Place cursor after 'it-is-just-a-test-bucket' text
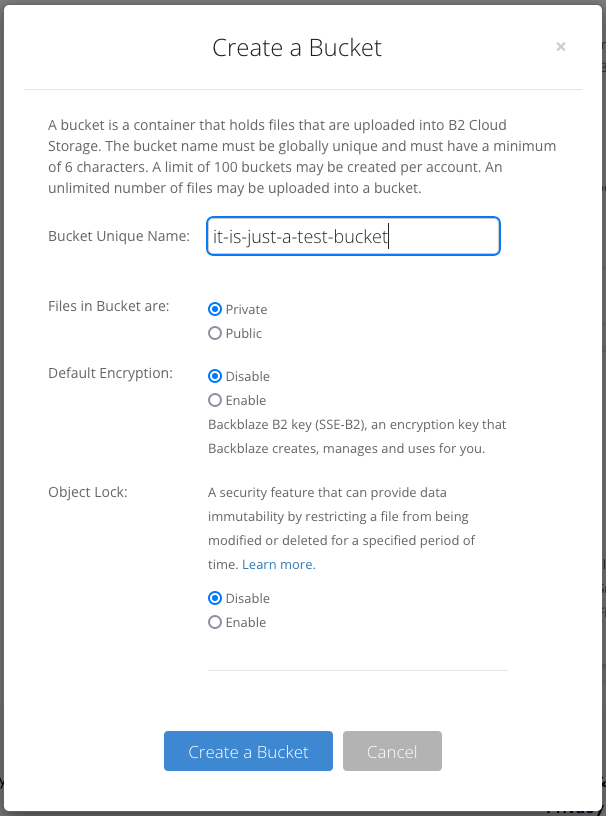The height and width of the screenshot is (816, 606). point(388,236)
